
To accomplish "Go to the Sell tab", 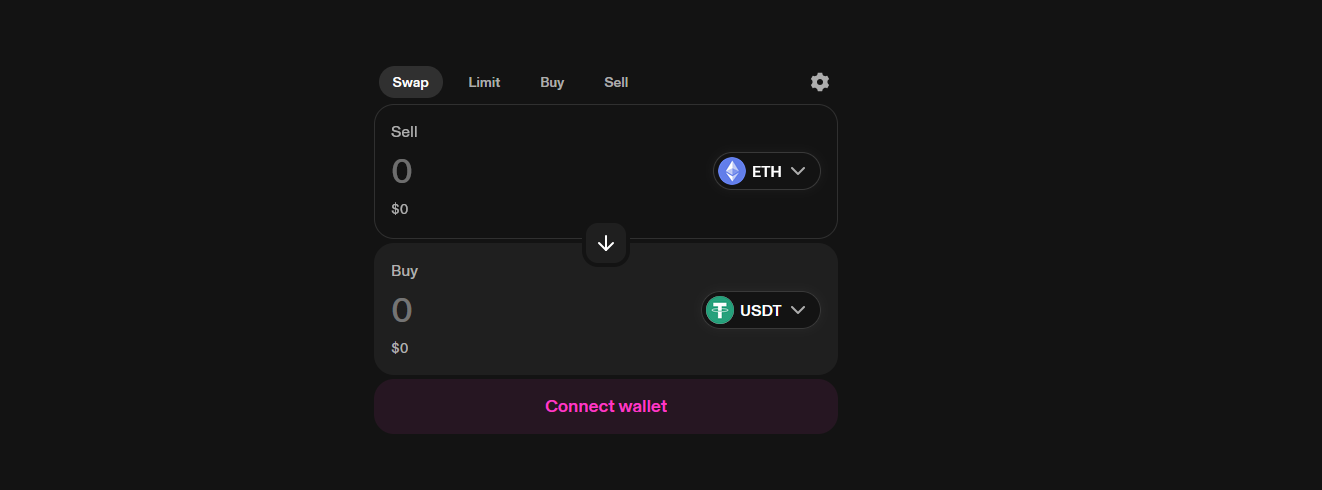I will pos(616,82).
